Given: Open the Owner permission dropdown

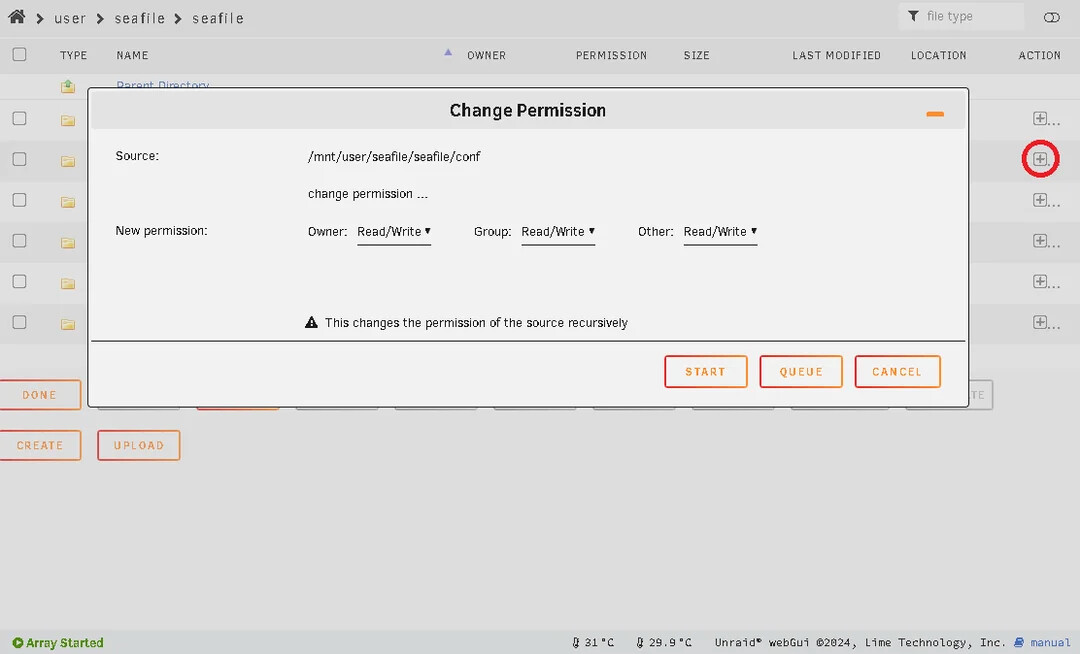Looking at the screenshot, I should tap(394, 232).
